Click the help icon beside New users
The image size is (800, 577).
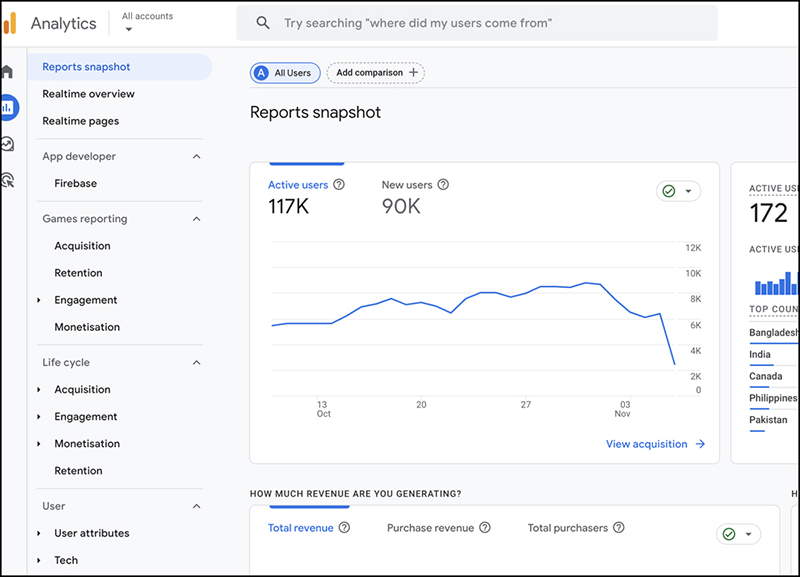coord(443,185)
